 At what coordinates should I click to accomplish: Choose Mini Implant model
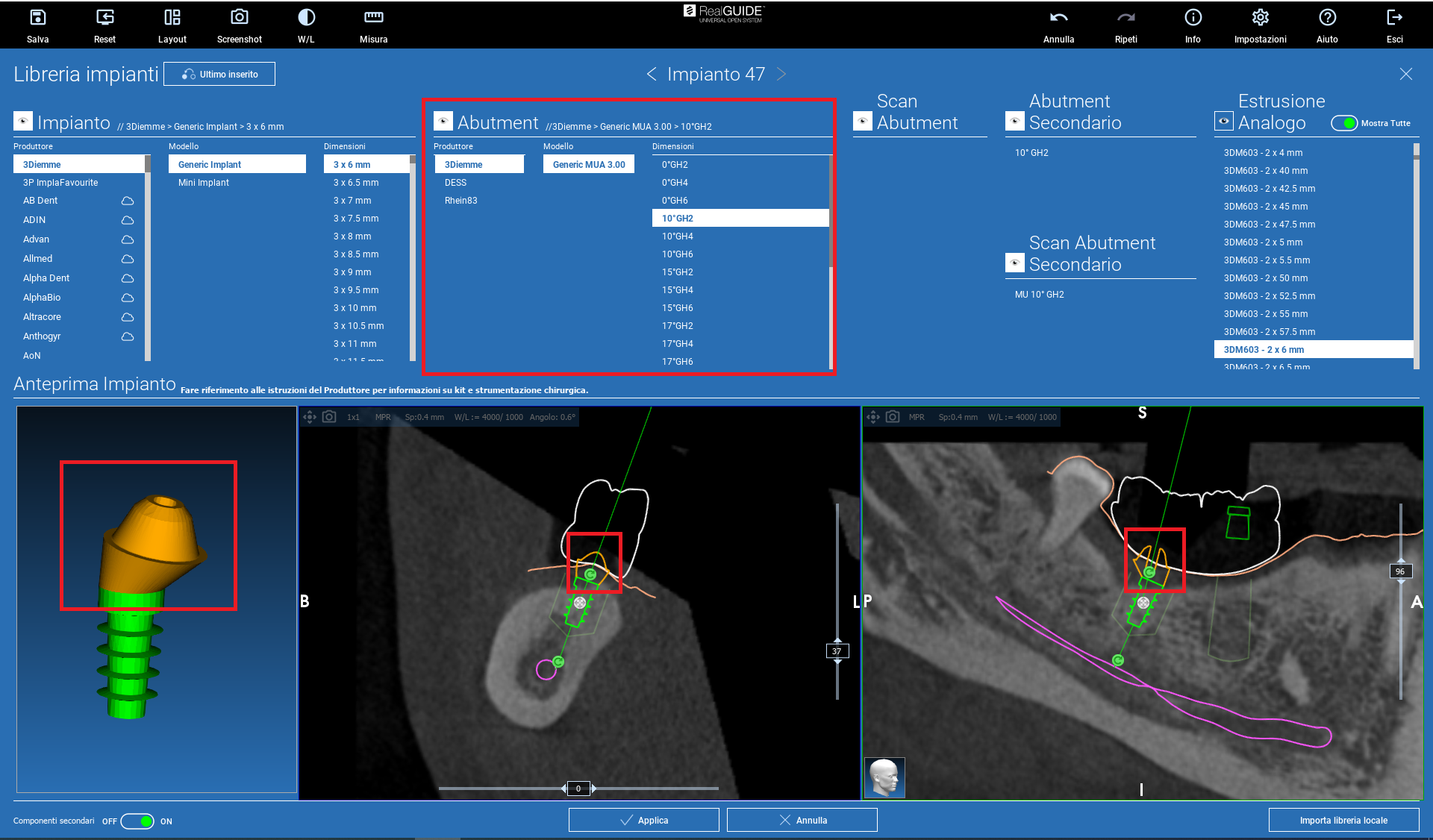(x=204, y=183)
